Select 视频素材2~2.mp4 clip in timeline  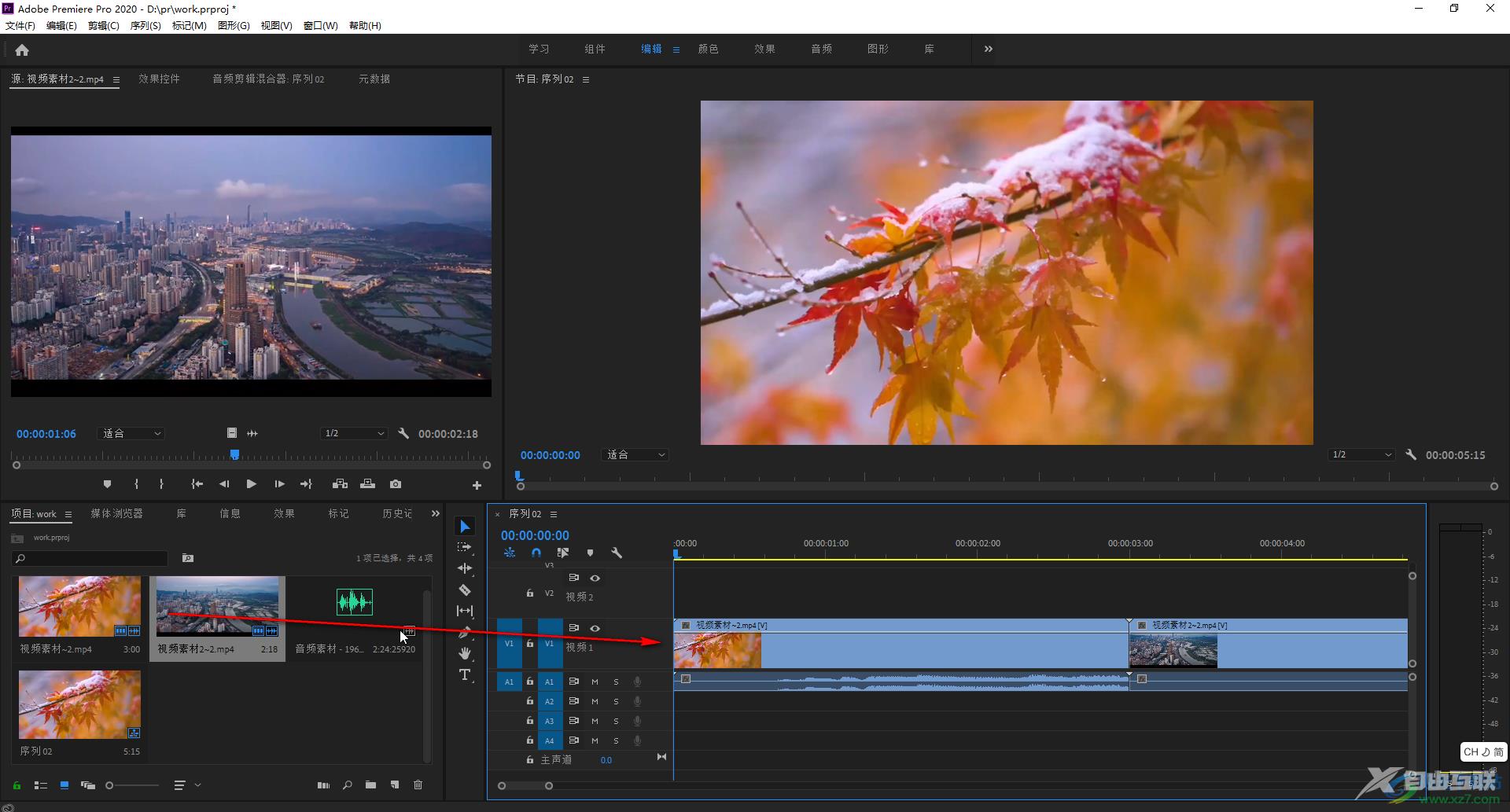1268,644
